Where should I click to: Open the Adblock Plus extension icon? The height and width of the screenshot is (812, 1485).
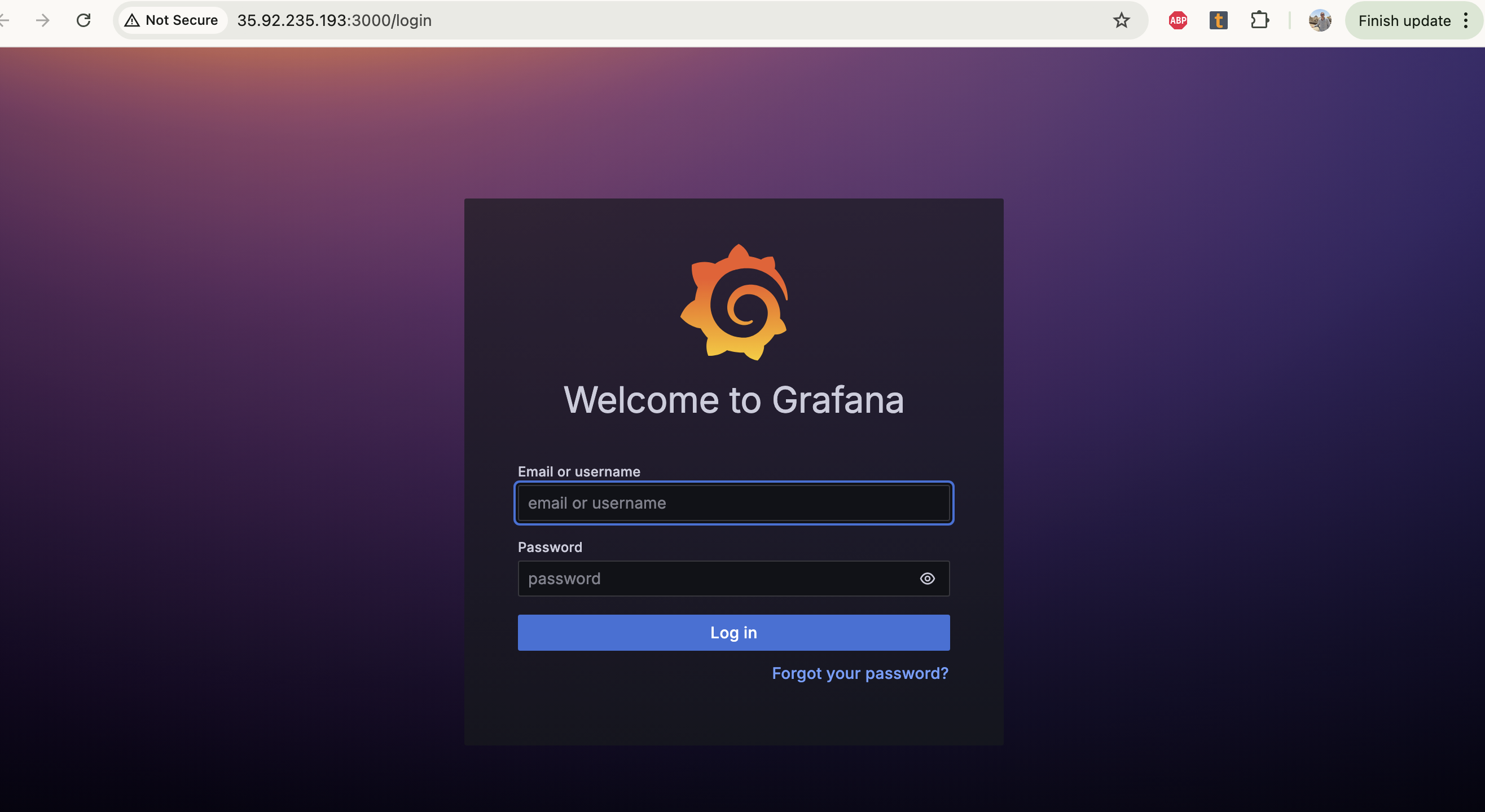[1177, 21]
